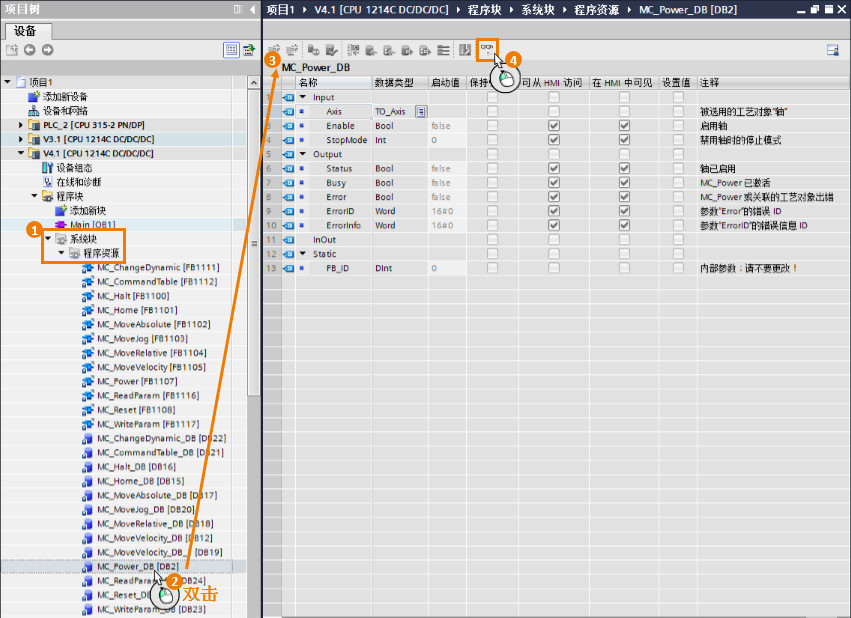The height and width of the screenshot is (618, 851).
Task: Select the MC_Home_DB [DB15] data block icon
Action: point(87,481)
